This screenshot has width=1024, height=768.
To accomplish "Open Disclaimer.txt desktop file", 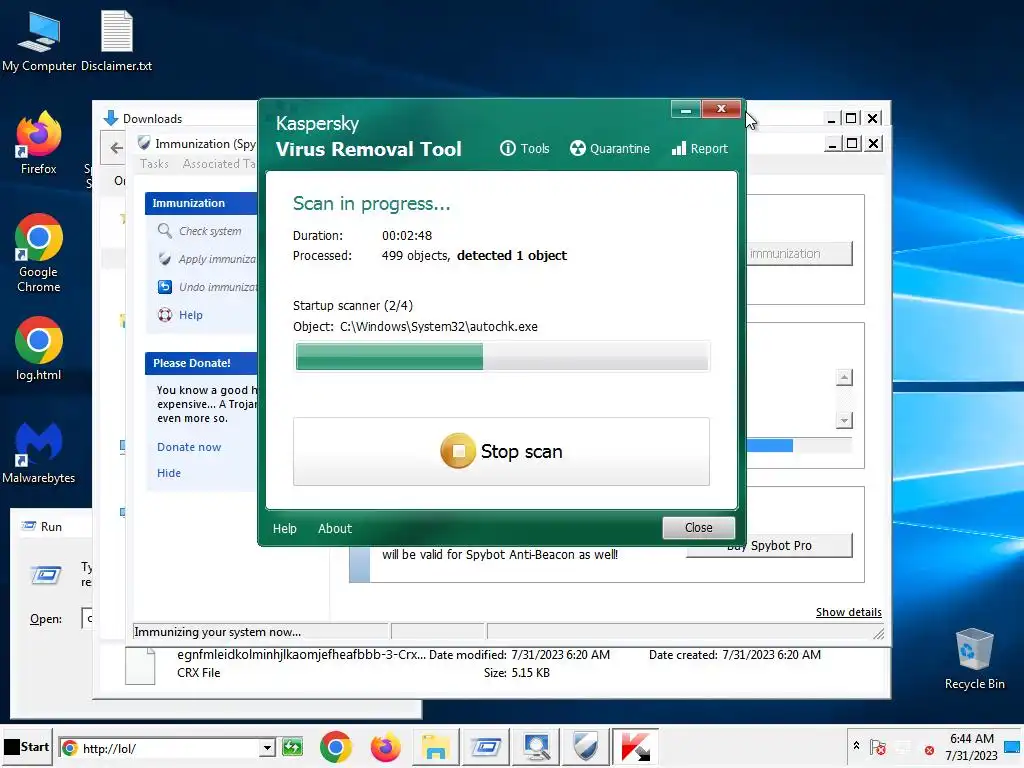I will pyautogui.click(x=116, y=42).
